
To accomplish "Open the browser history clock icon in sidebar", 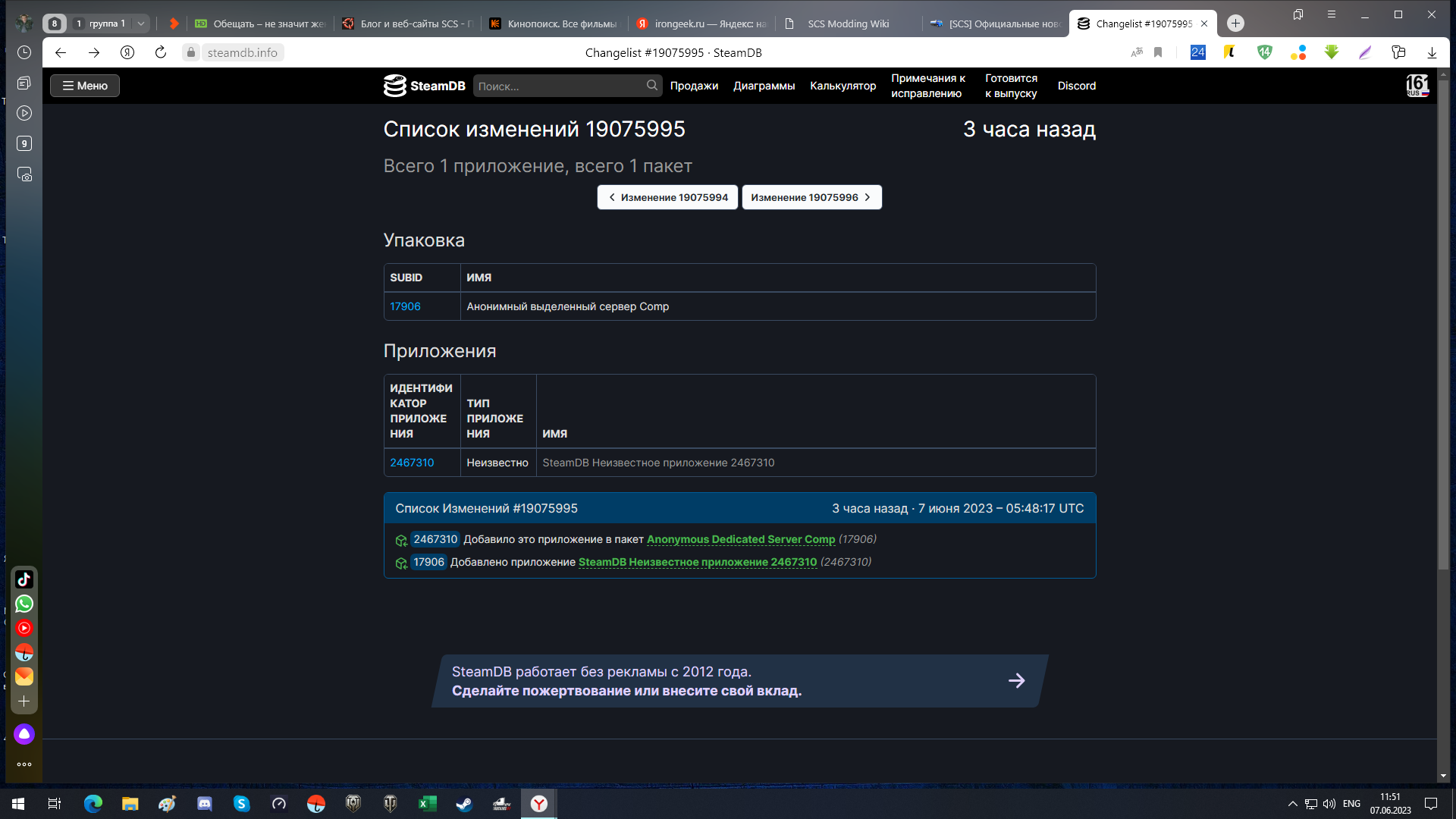I will [x=24, y=52].
